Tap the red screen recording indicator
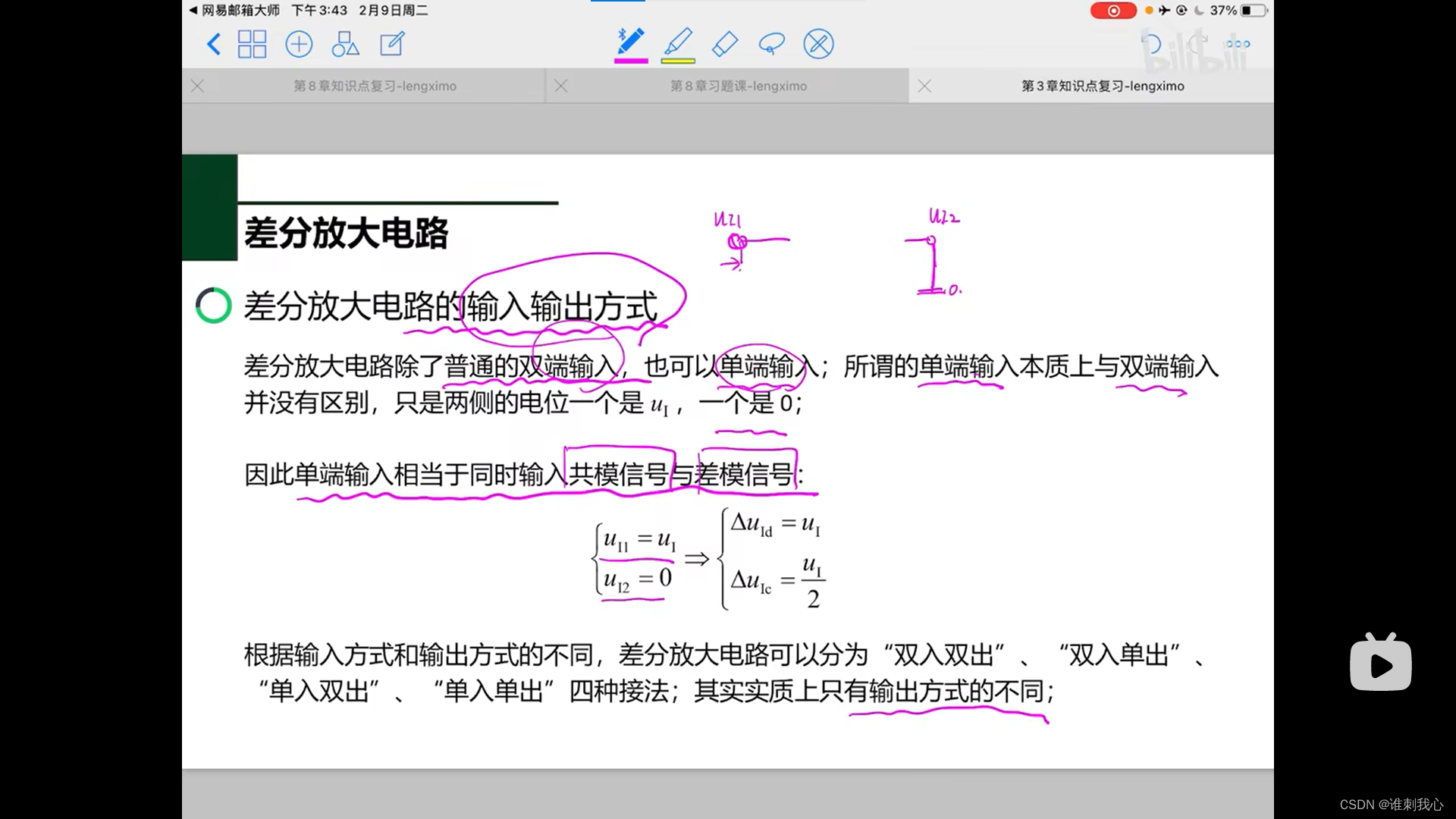Screen dimensions: 1456x819 click(x=1112, y=11)
